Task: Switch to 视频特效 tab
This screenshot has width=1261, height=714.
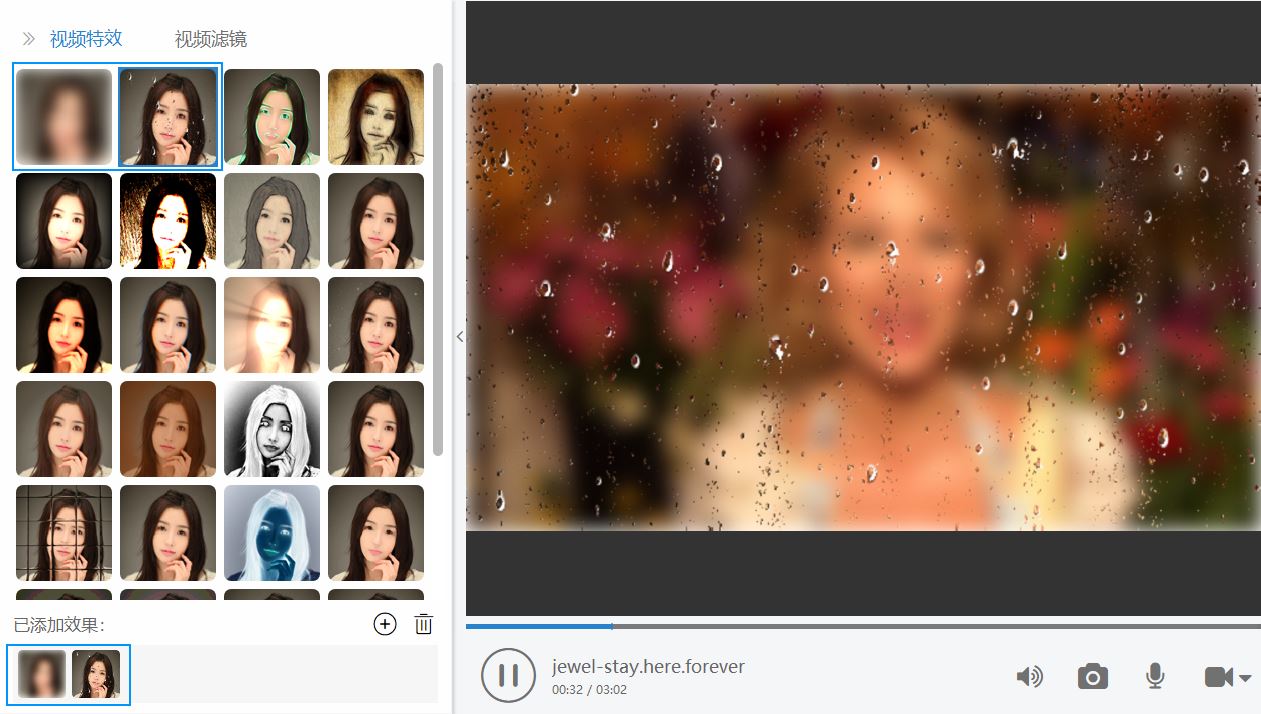Action: [86, 39]
